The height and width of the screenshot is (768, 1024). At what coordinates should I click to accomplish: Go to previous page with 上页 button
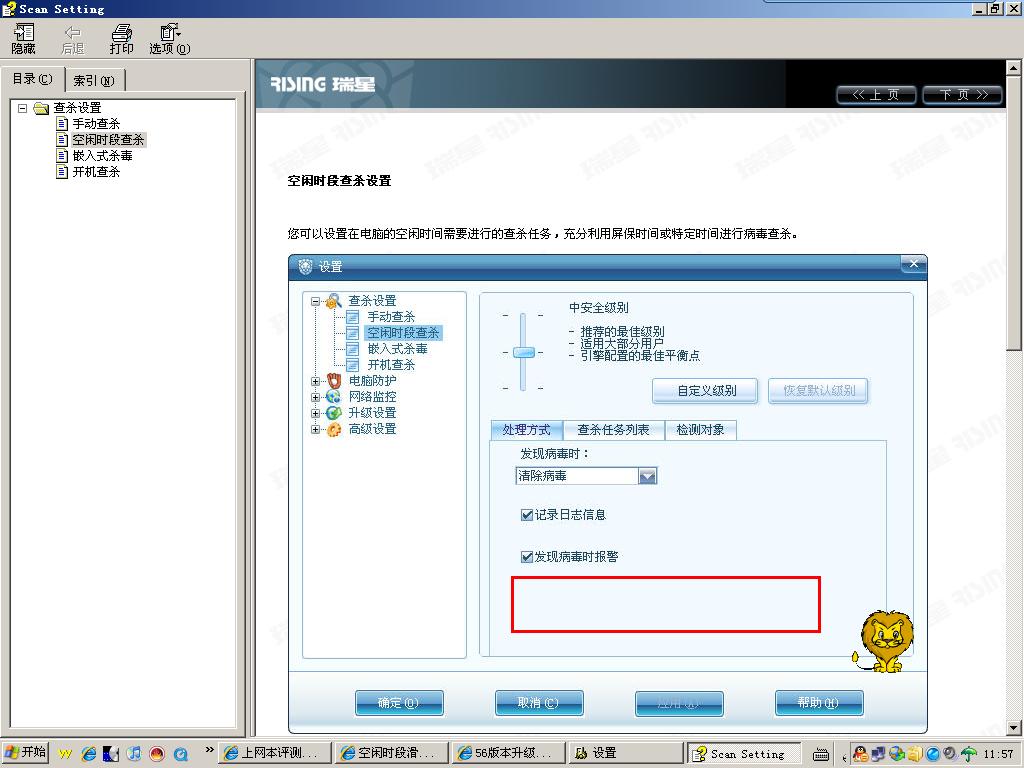pyautogui.click(x=876, y=95)
